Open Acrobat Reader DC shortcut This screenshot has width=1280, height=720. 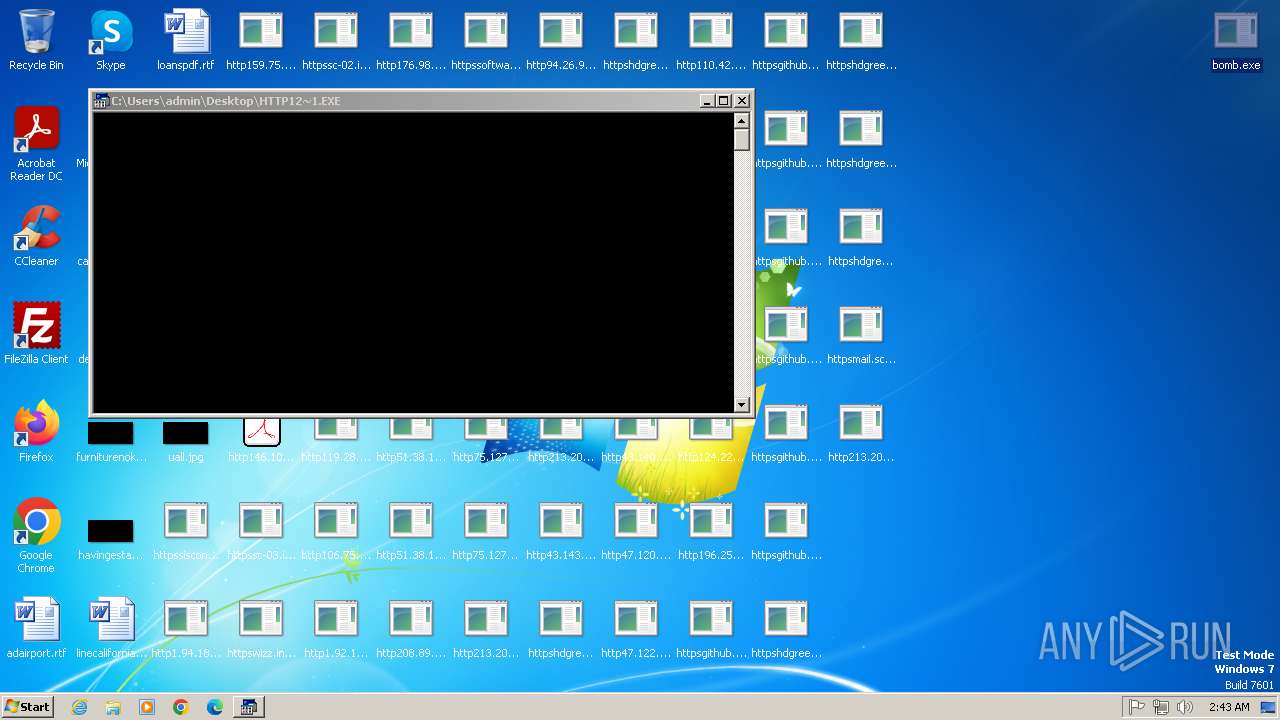(36, 144)
